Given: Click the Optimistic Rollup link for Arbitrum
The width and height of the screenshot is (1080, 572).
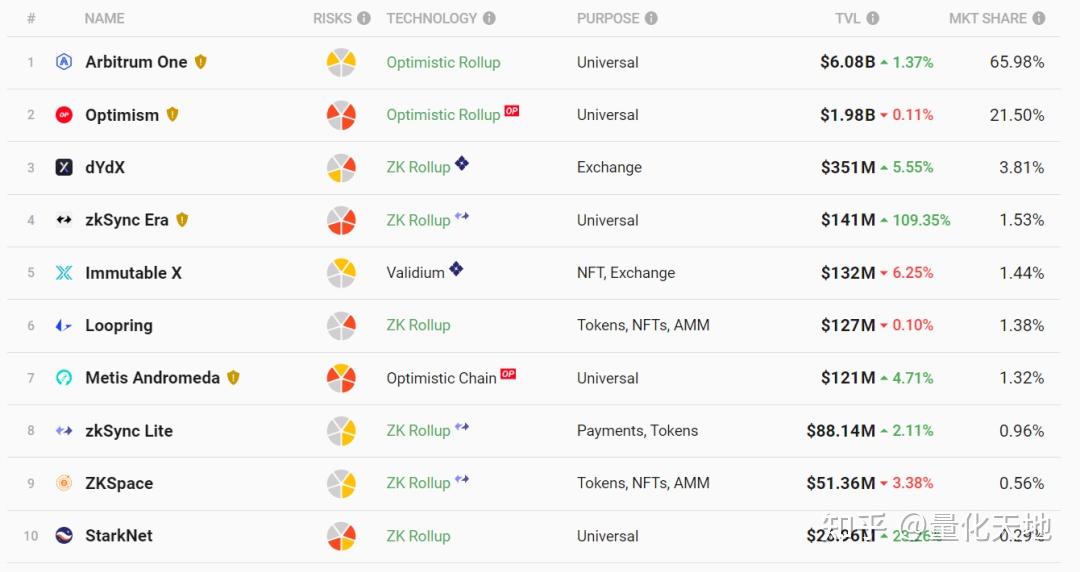Looking at the screenshot, I should tap(443, 62).
